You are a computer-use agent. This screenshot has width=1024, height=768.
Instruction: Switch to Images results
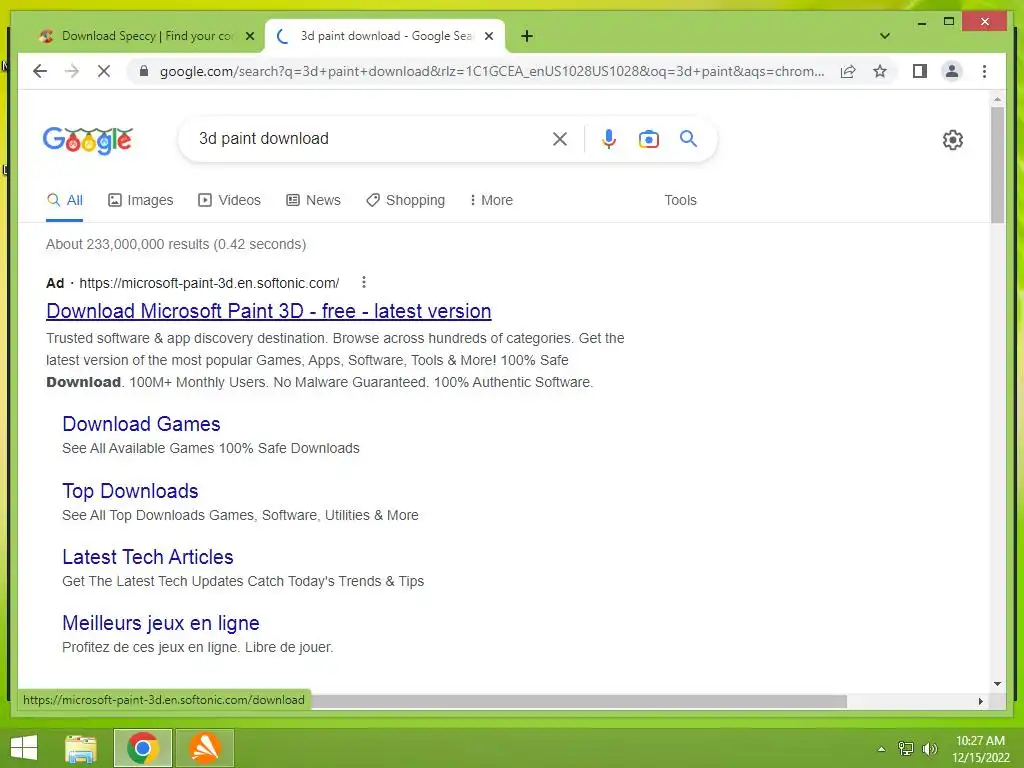[140, 200]
